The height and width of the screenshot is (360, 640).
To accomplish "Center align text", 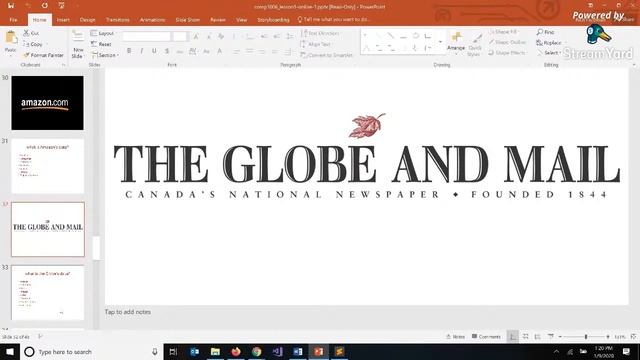I will coord(249,51).
